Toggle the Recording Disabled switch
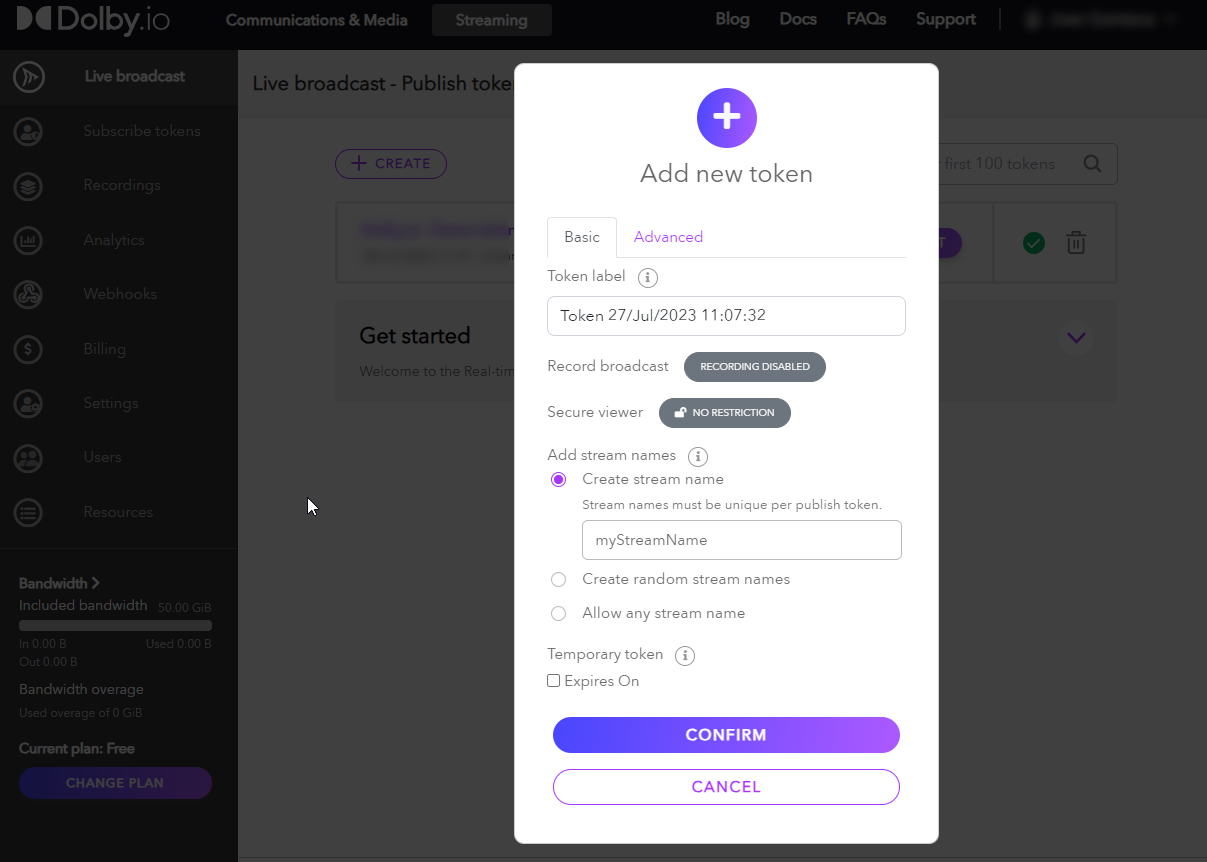 (754, 367)
